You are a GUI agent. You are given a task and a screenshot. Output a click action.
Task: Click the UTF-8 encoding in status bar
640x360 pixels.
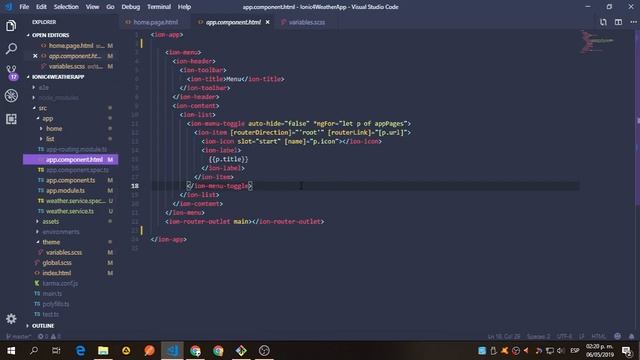tap(564, 336)
